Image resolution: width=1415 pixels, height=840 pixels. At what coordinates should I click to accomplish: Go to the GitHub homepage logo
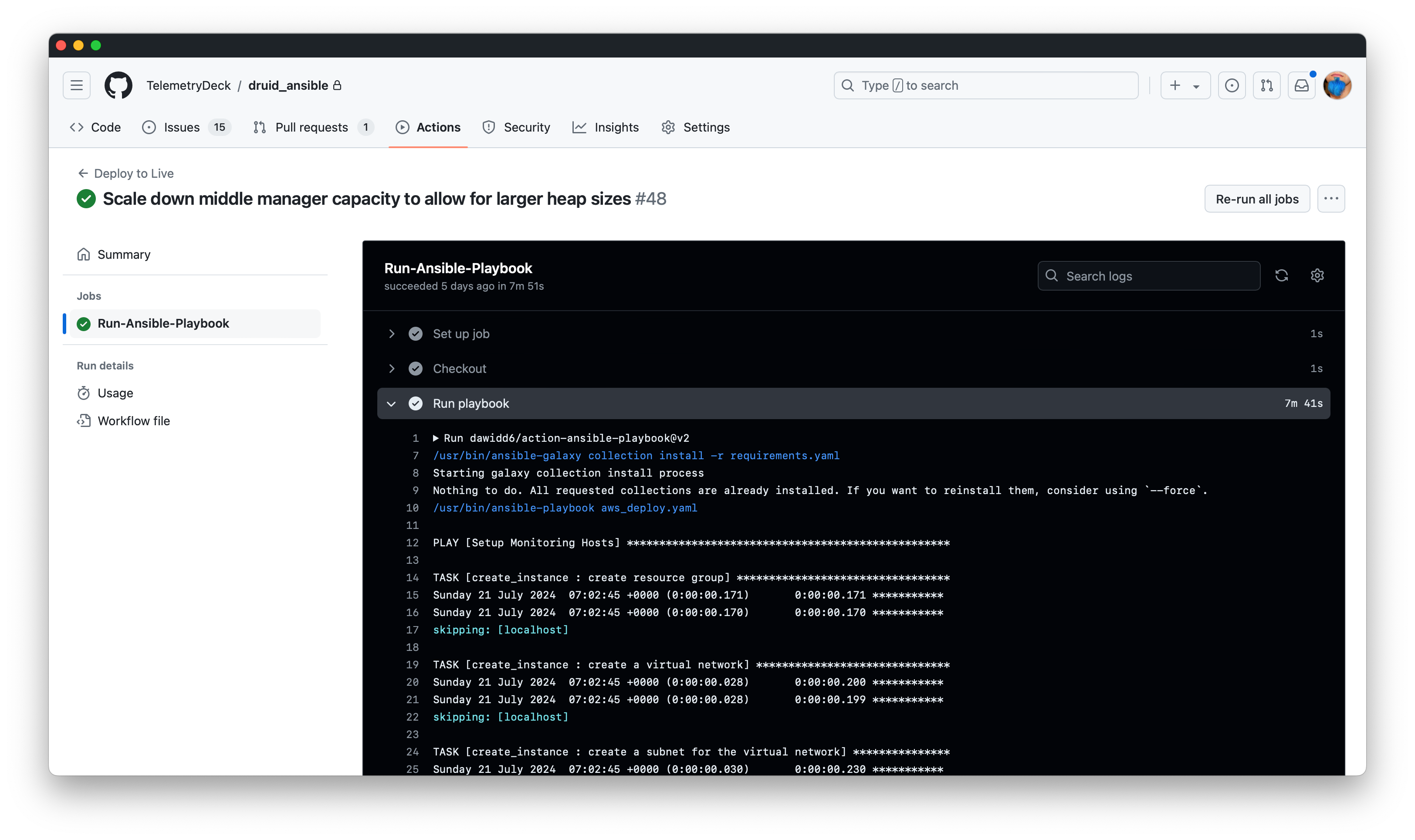(118, 85)
